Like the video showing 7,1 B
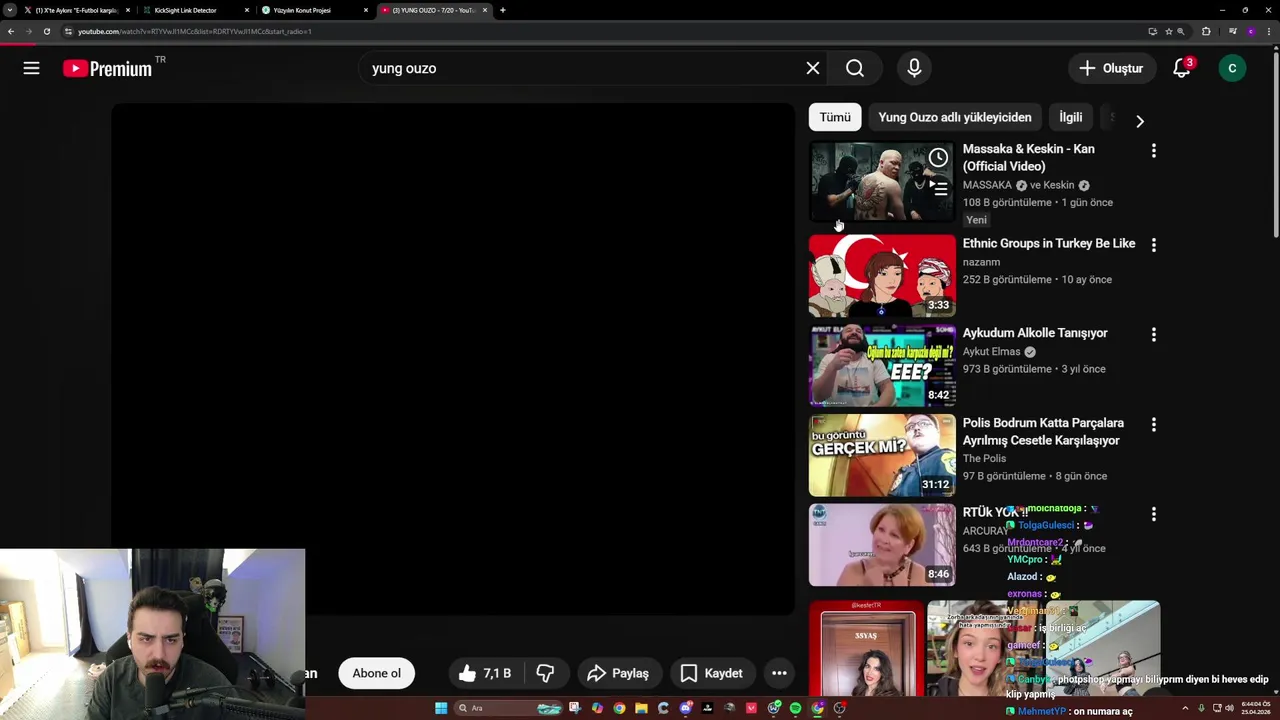 tap(486, 673)
